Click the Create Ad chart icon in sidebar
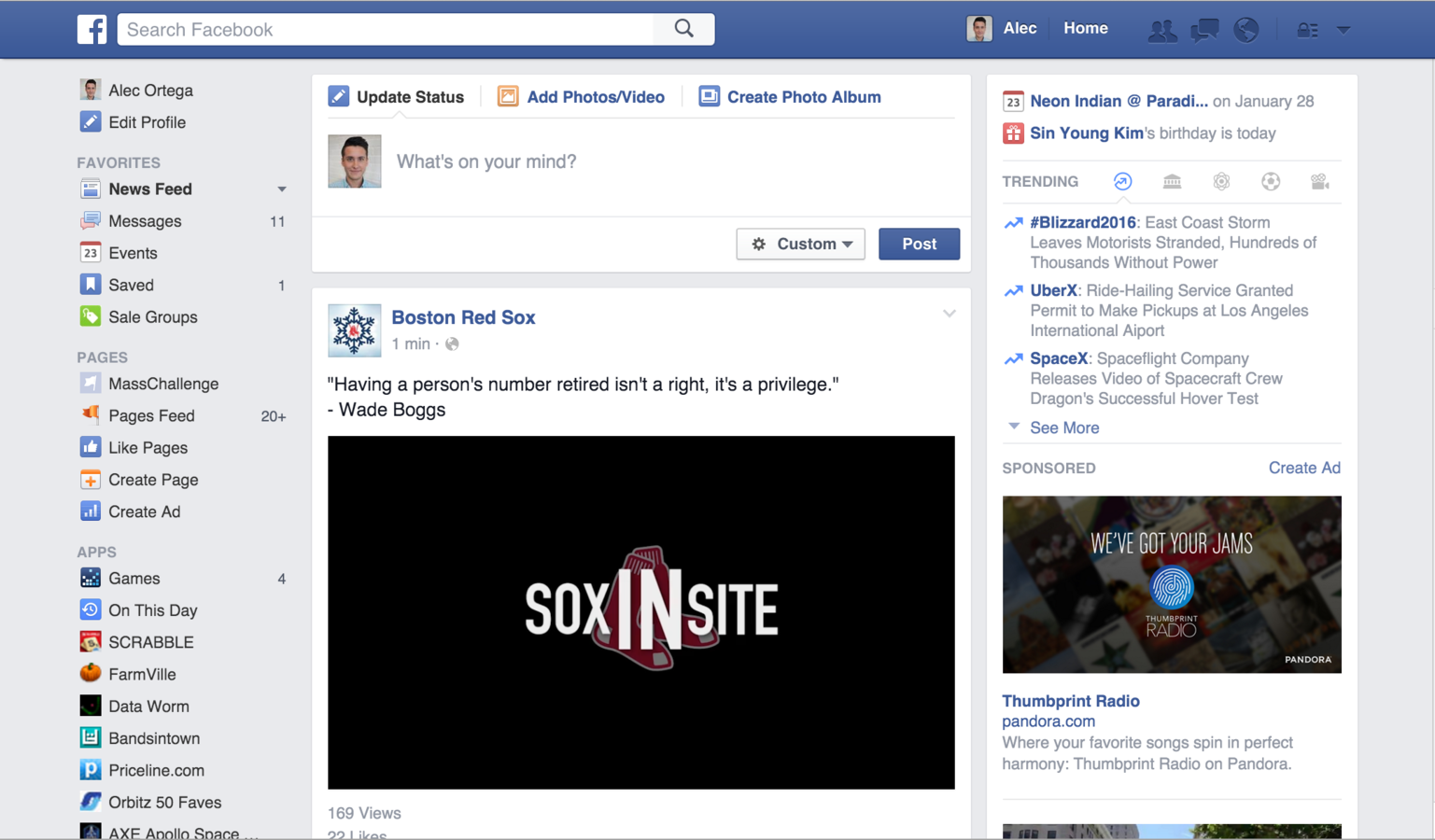Screen dimensions: 1435x840 tap(91, 511)
